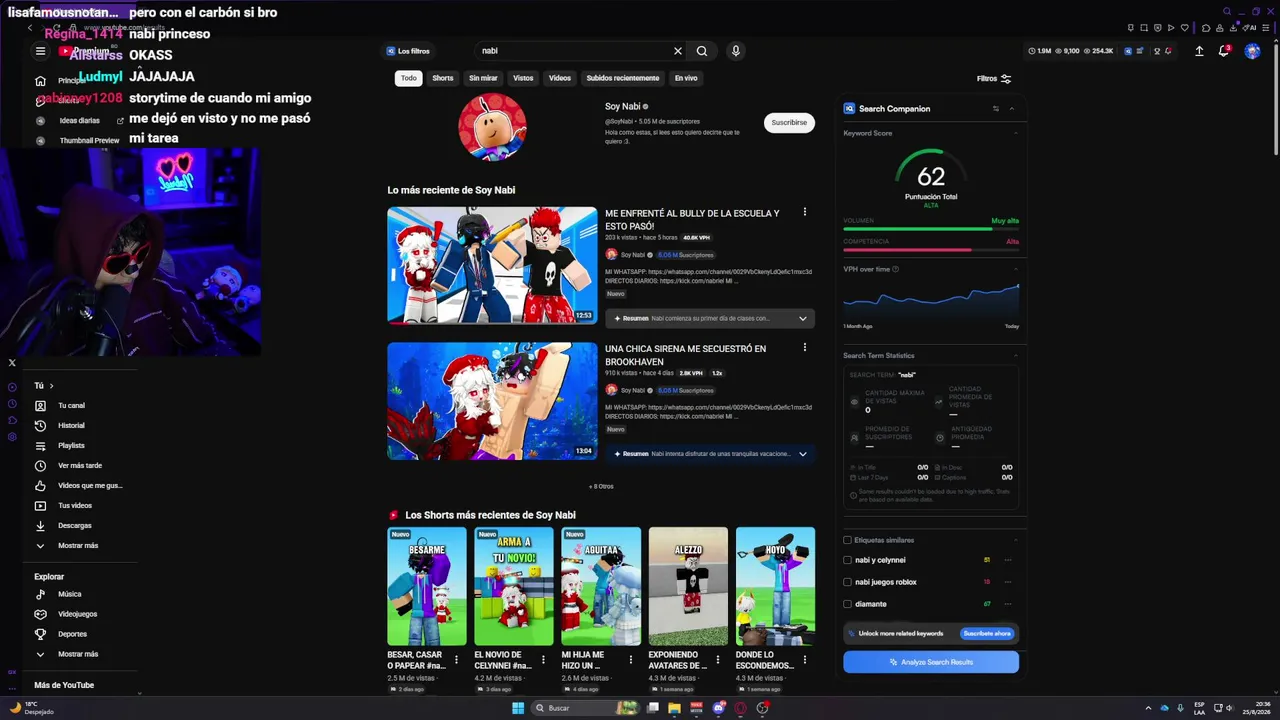This screenshot has height=720, width=1280.
Task: Open more options for 'nabi y celynnei'
Action: pyautogui.click(x=1008, y=560)
